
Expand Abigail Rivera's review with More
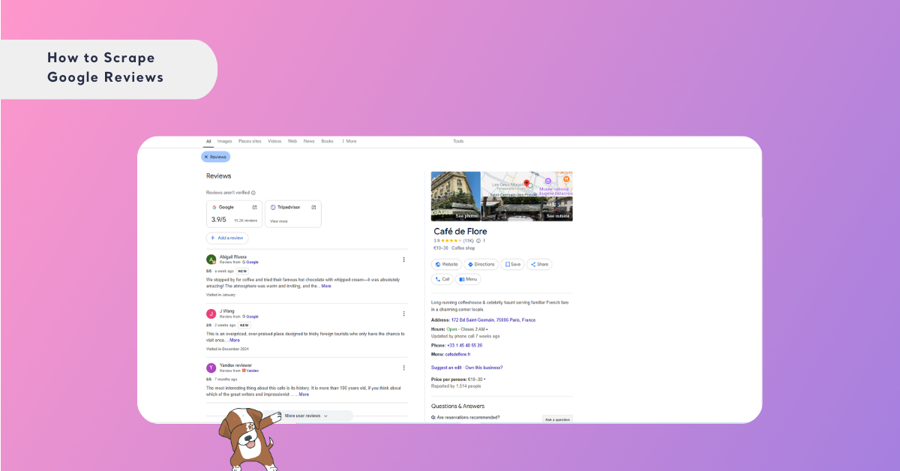click(x=326, y=286)
